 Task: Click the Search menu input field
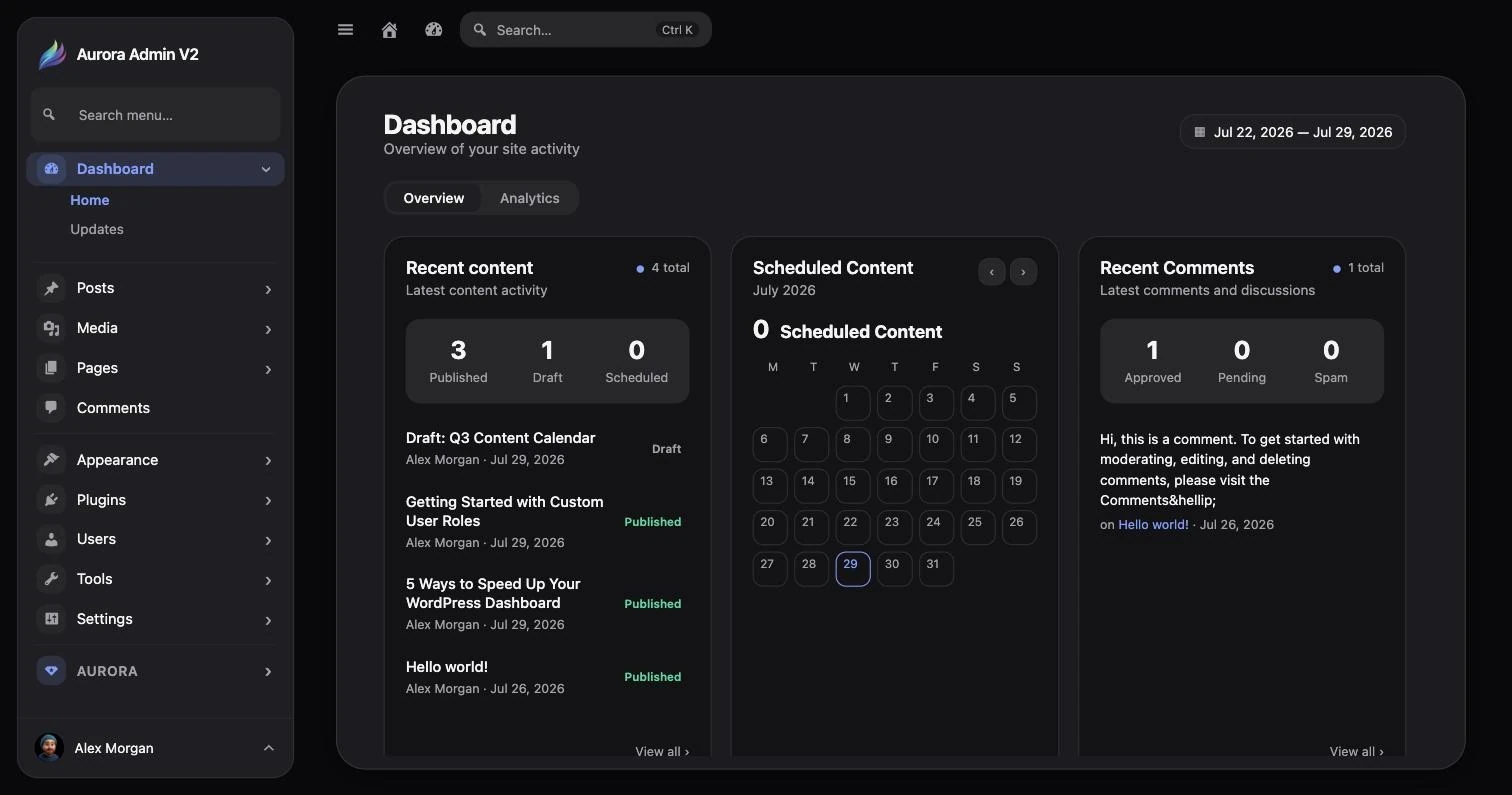[x=156, y=115]
